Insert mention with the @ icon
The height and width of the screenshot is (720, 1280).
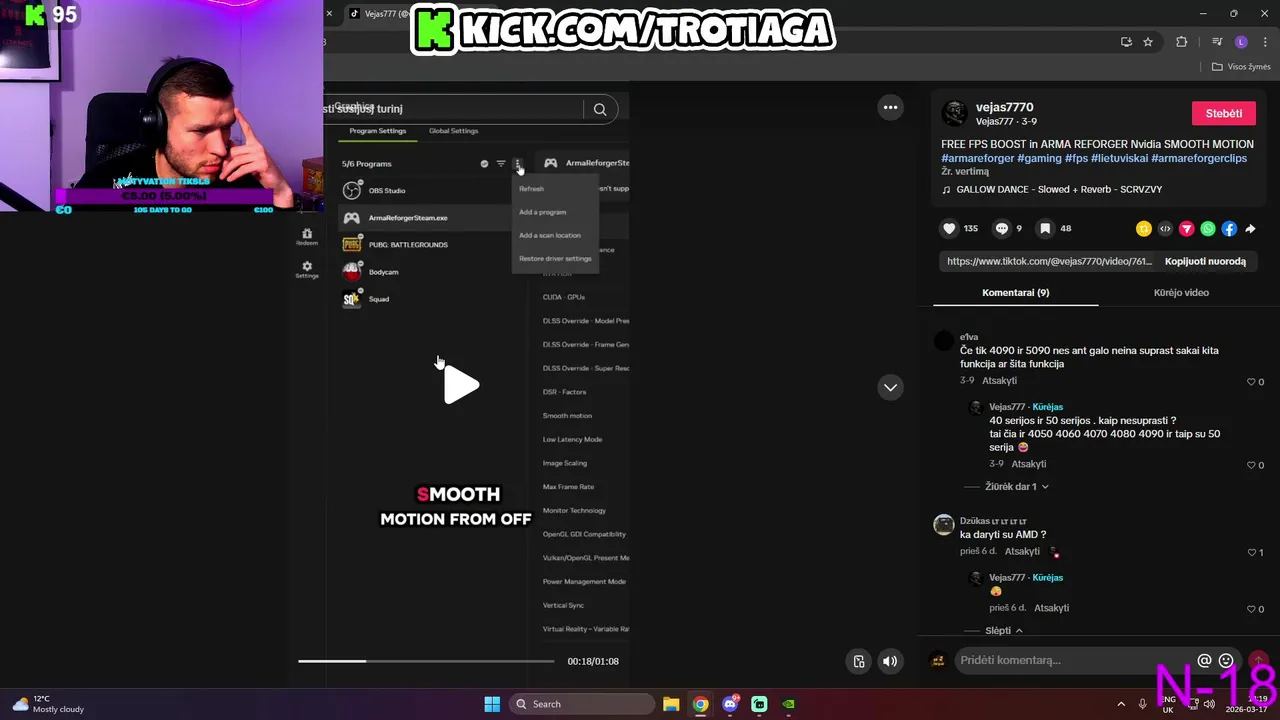(1204, 660)
